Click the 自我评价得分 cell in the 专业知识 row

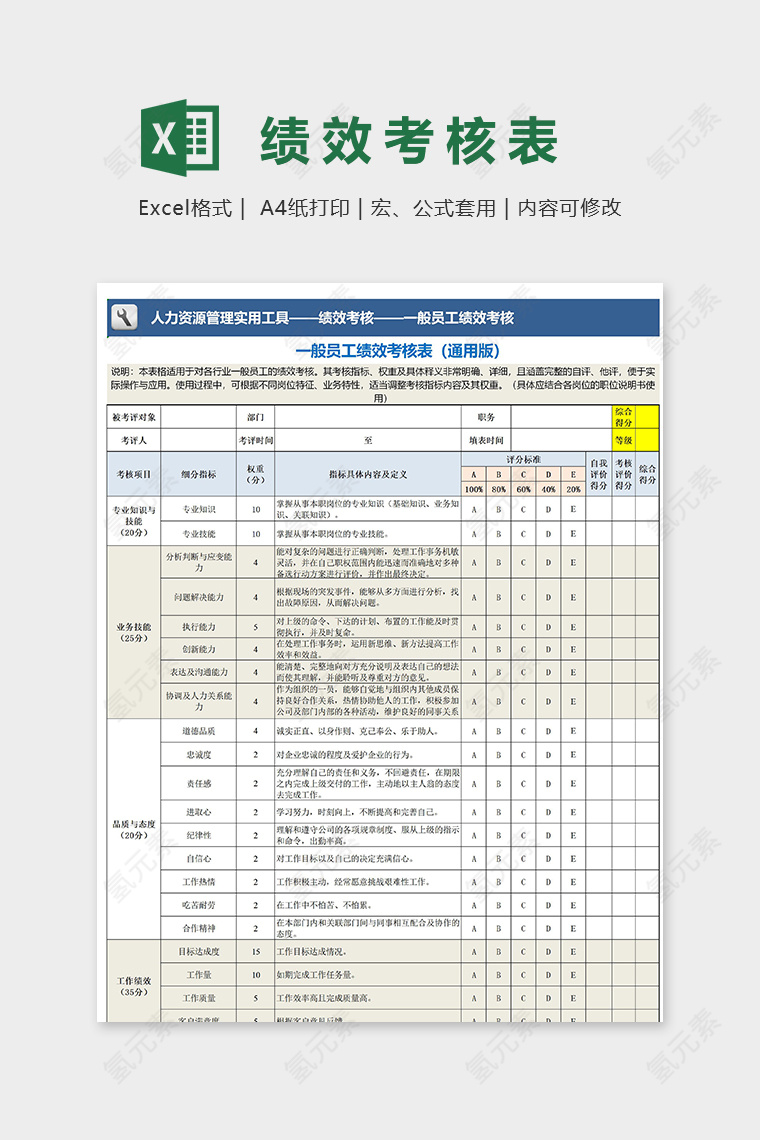click(599, 509)
